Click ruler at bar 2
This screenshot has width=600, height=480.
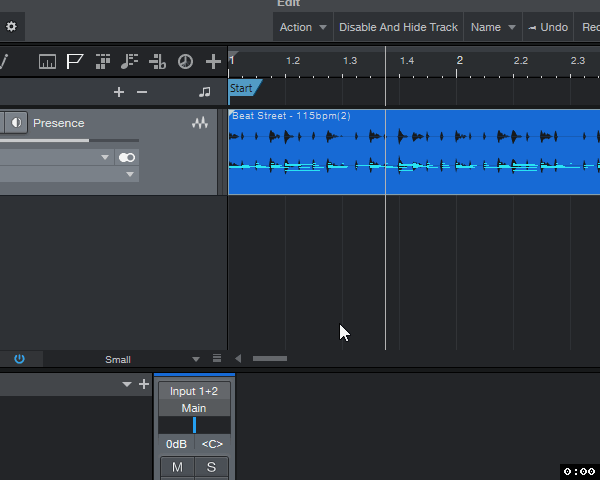click(460, 60)
